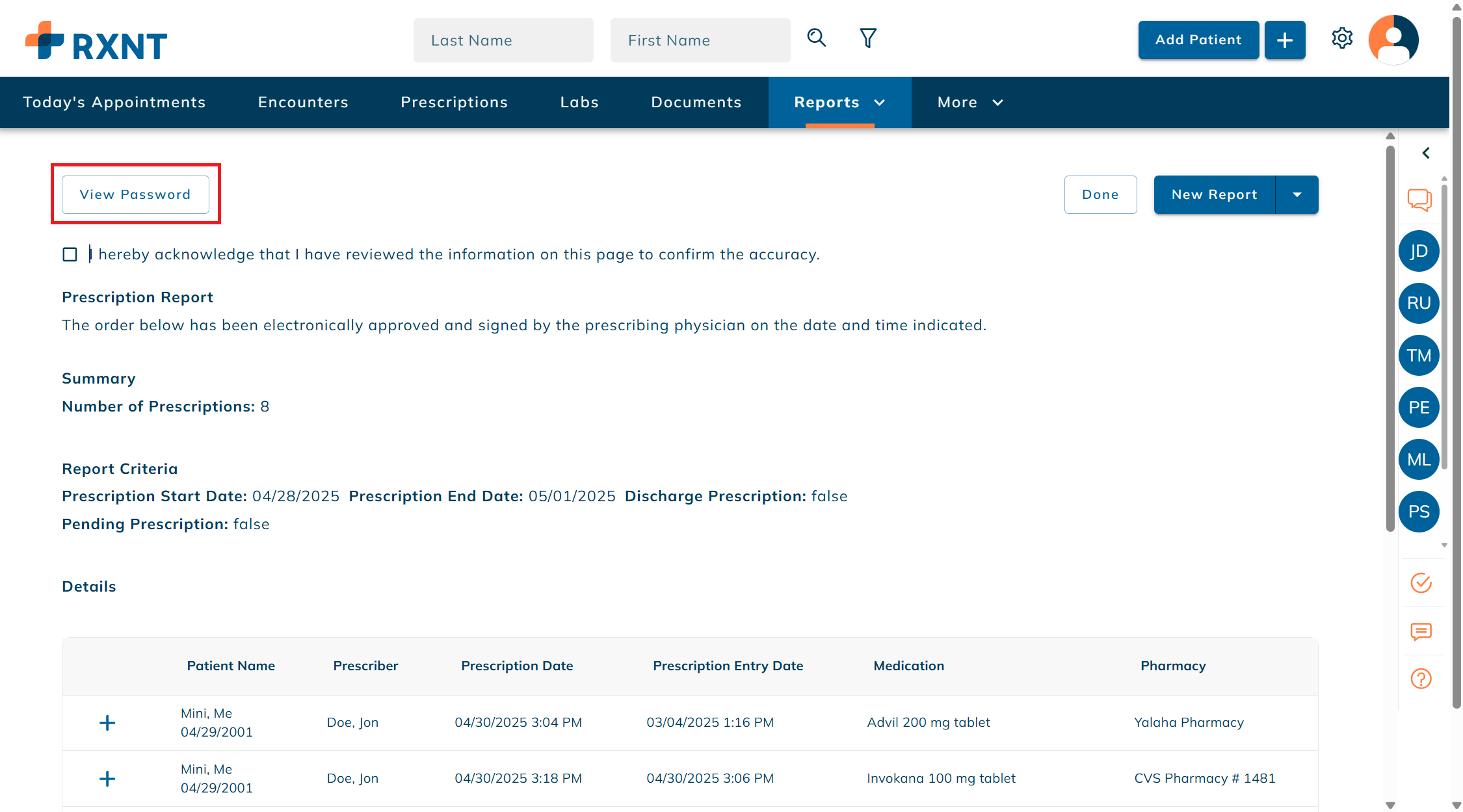Select the ML patient avatar
The width and height of the screenshot is (1463, 812).
click(x=1419, y=459)
